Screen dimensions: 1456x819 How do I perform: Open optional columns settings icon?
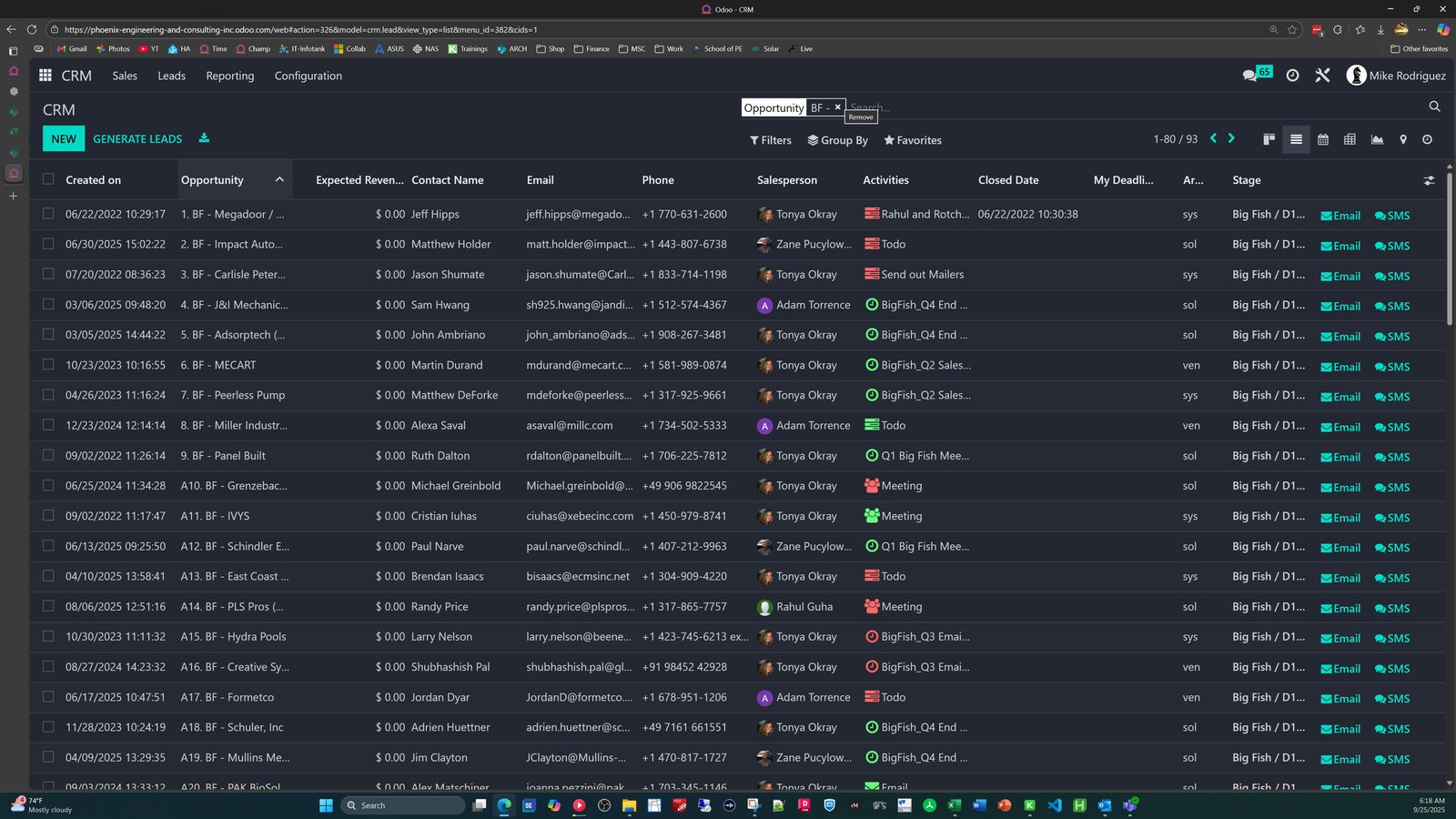[1429, 180]
